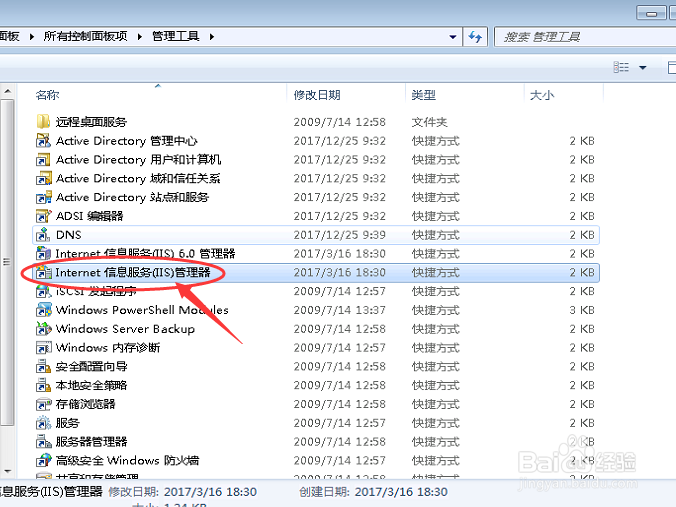Select the 本地安全策略 icon

43,385
